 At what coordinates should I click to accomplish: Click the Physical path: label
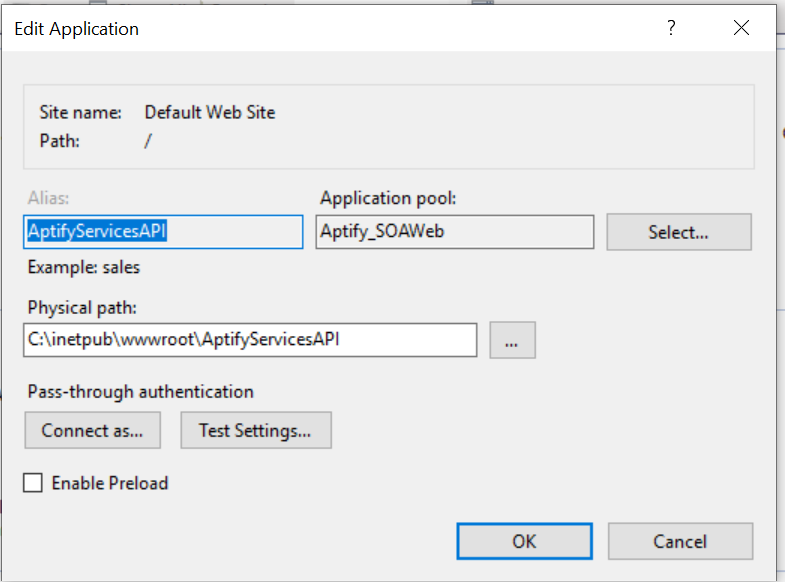click(x=82, y=307)
